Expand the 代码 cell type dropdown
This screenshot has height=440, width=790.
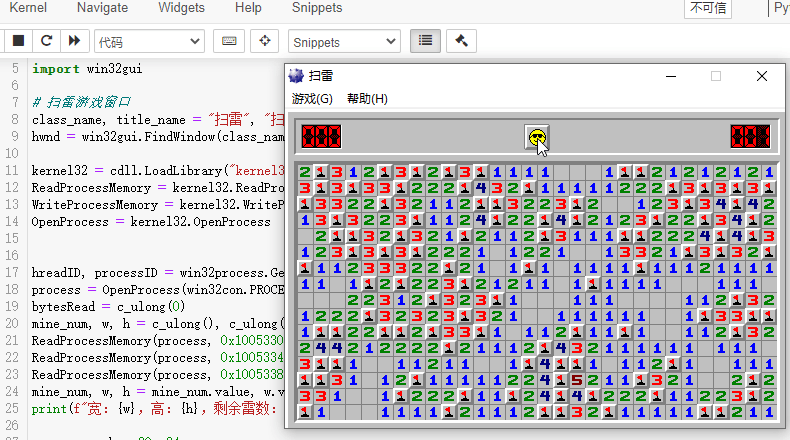[x=150, y=42]
